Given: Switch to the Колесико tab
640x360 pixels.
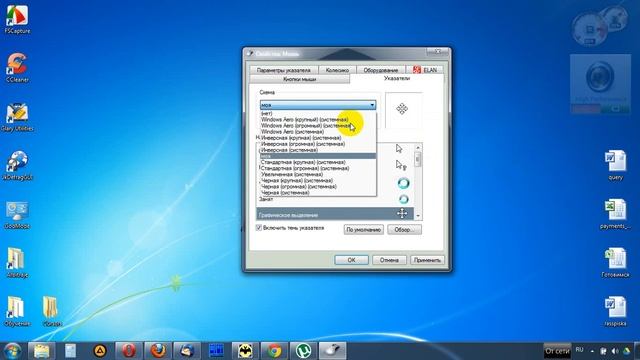Looking at the screenshot, I should coord(338,70).
